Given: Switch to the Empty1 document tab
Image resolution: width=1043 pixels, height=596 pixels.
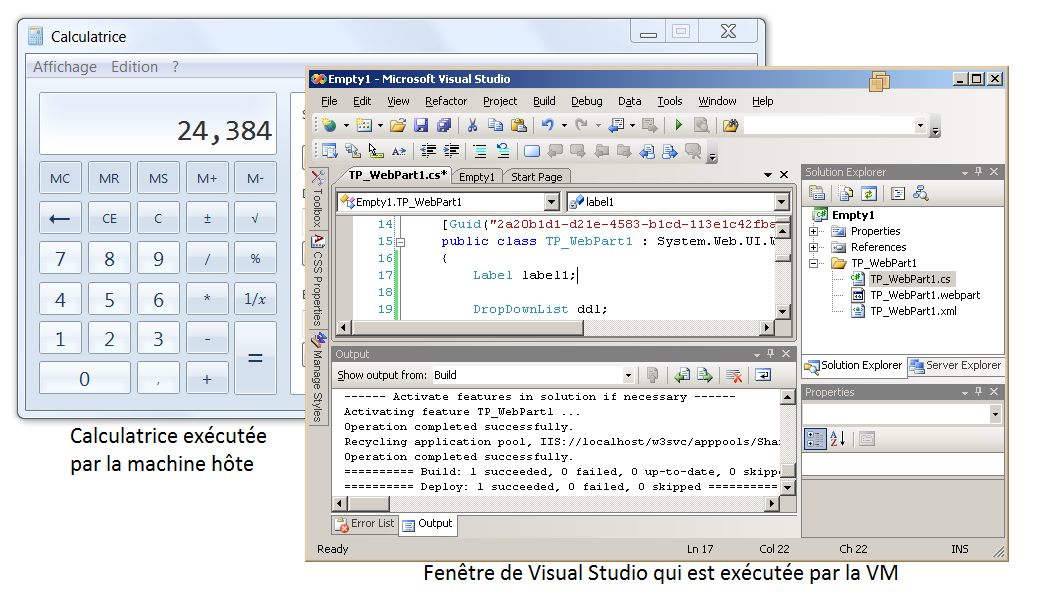Looking at the screenshot, I should pyautogui.click(x=477, y=177).
